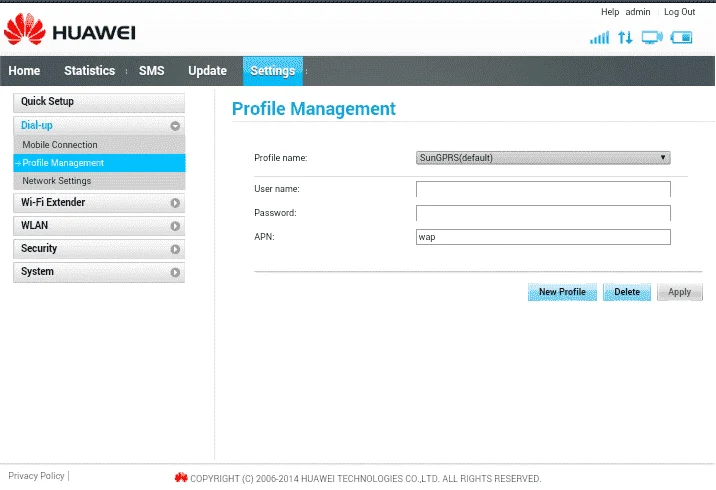Go to the Home tab

tap(24, 71)
